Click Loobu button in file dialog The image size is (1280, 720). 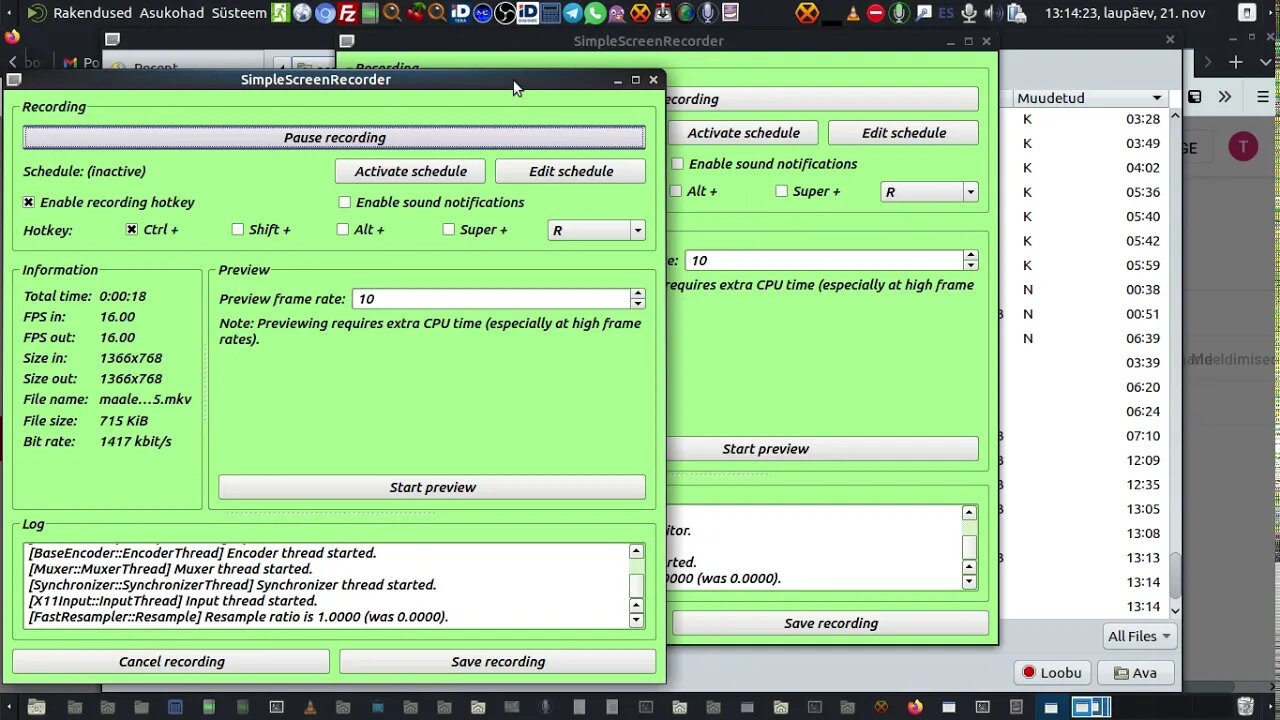1052,673
